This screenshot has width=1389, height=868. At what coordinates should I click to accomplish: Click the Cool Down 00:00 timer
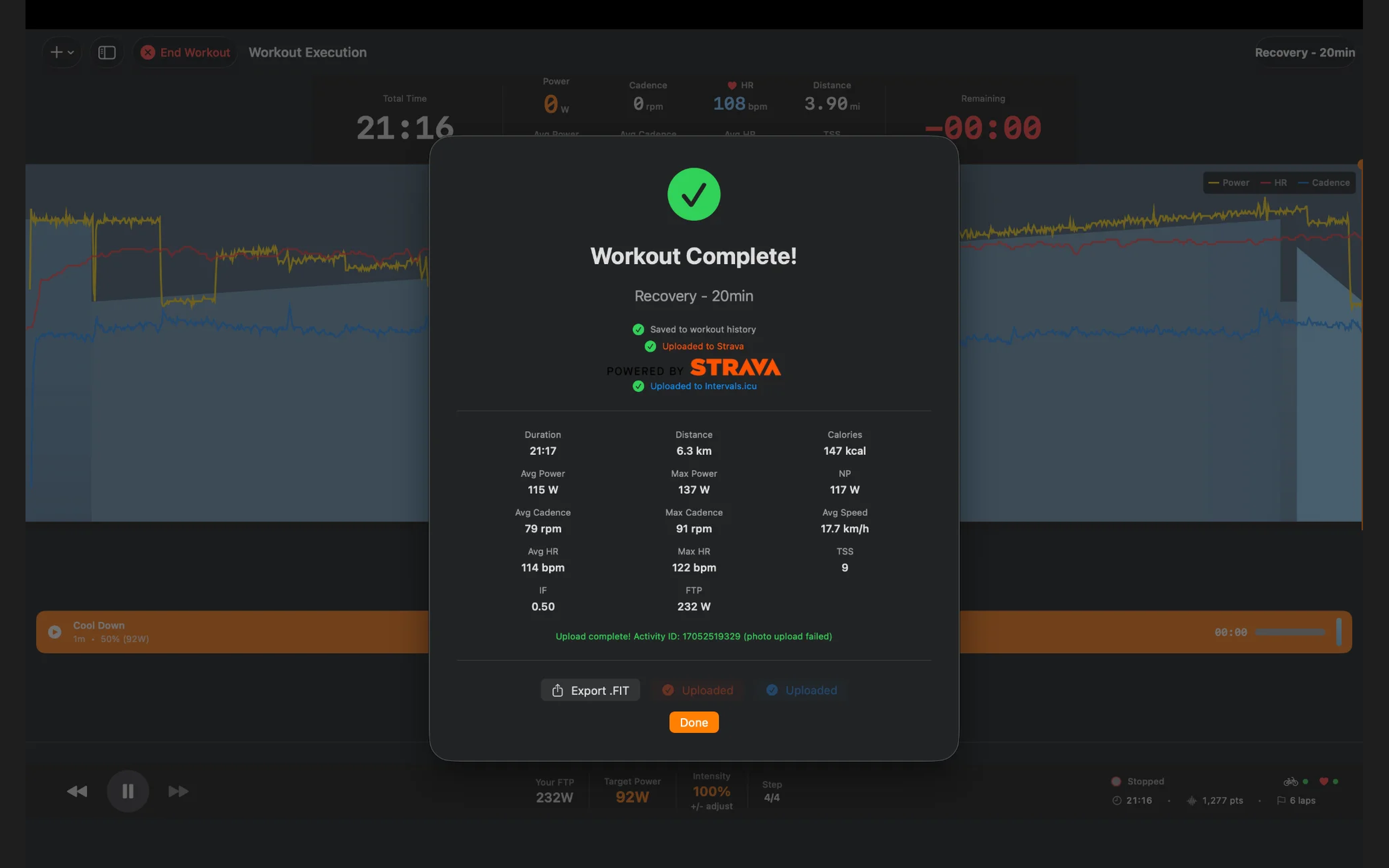click(1231, 632)
